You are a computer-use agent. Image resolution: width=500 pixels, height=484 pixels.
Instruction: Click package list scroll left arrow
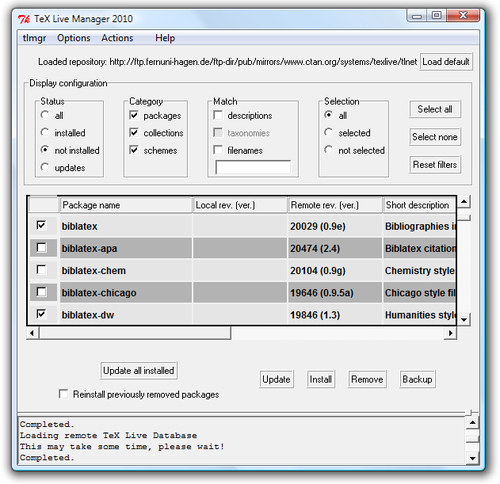click(32, 333)
